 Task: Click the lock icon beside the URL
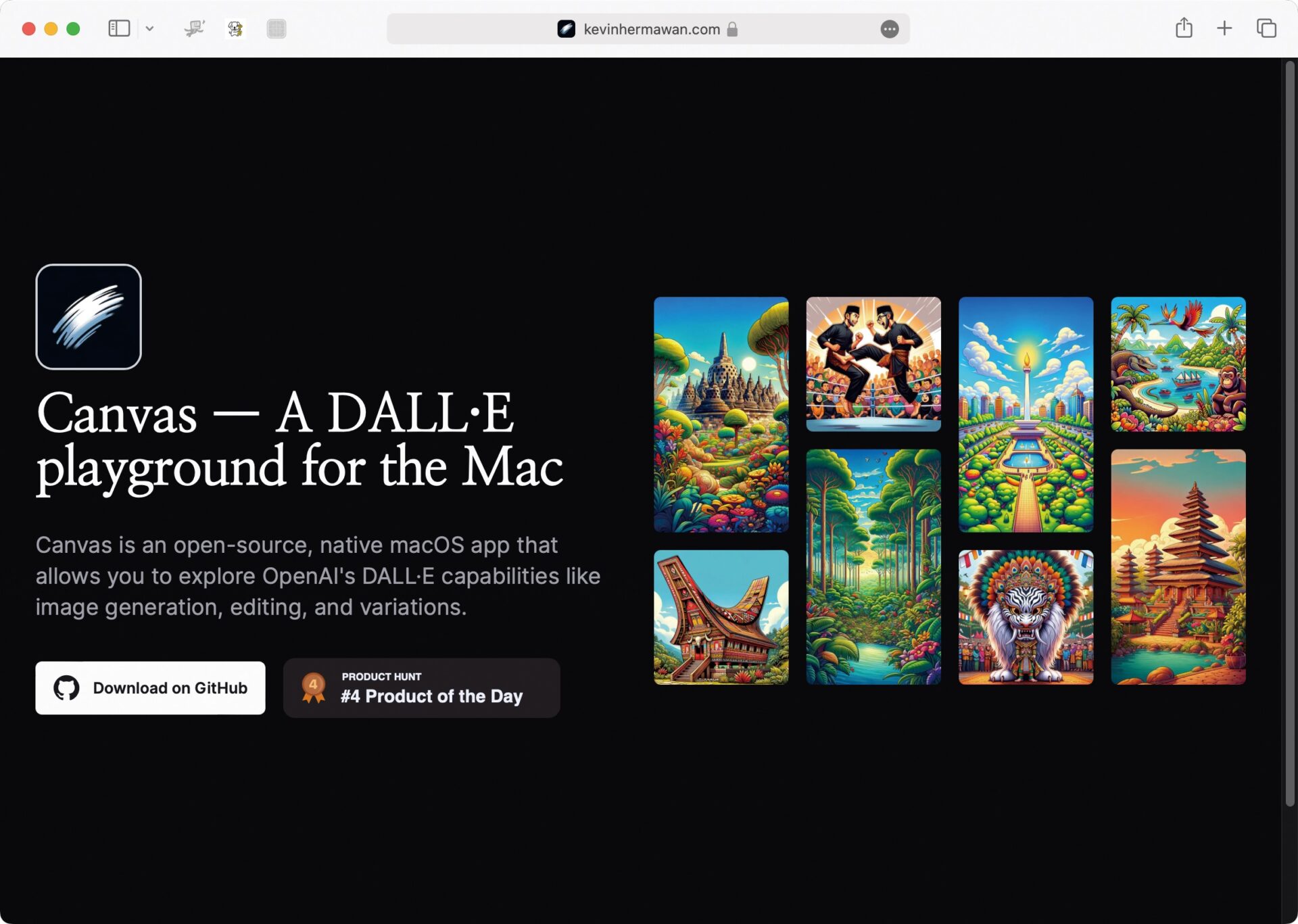[732, 29]
